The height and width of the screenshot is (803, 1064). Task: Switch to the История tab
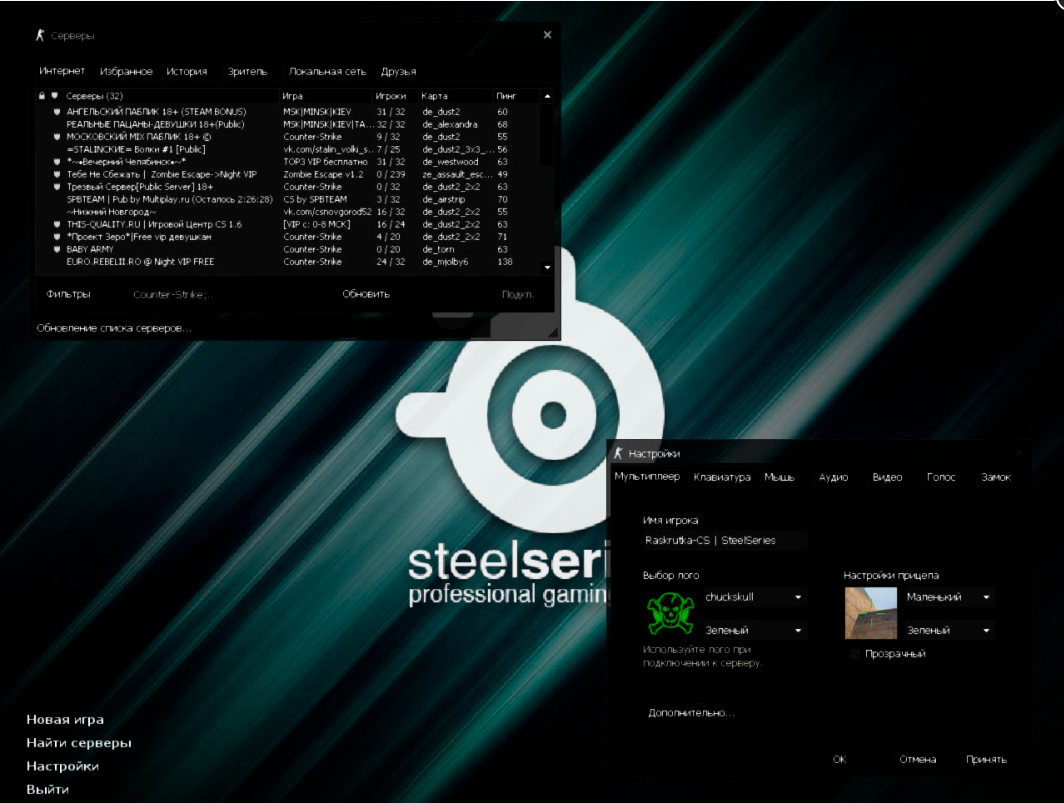point(187,71)
